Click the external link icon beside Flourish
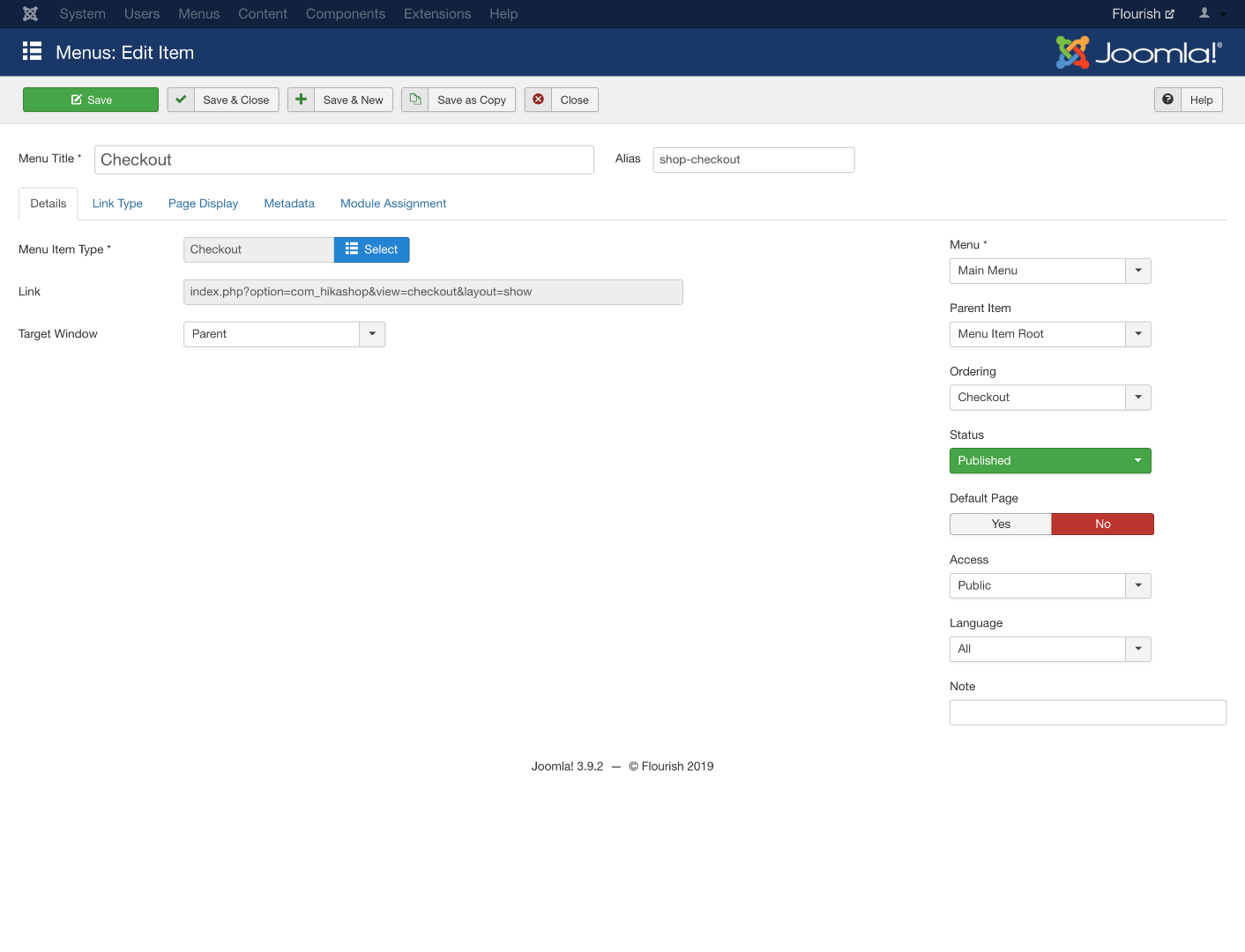Viewport: 1245px width, 952px height. [1170, 14]
